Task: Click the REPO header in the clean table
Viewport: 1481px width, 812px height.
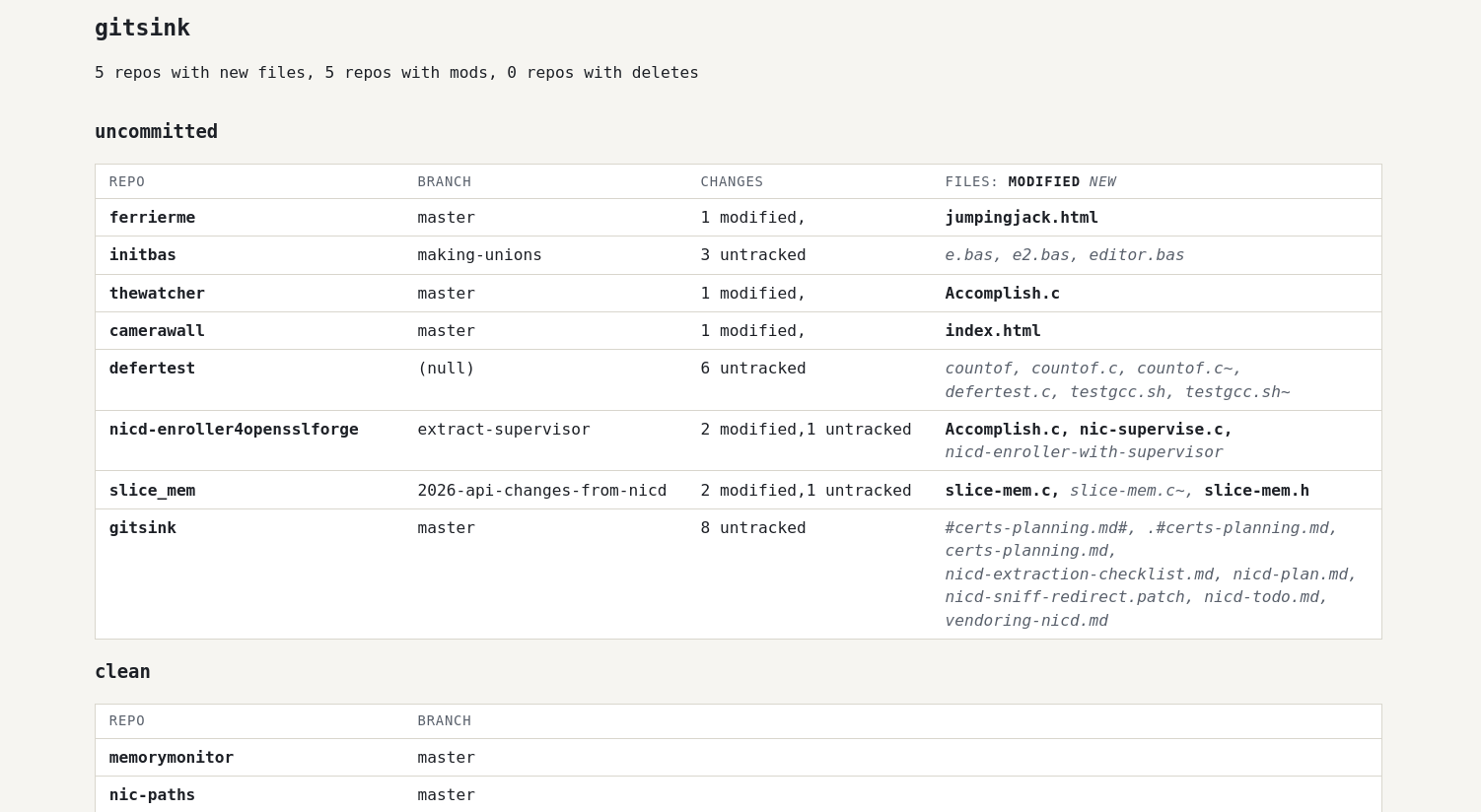Action: [127, 720]
